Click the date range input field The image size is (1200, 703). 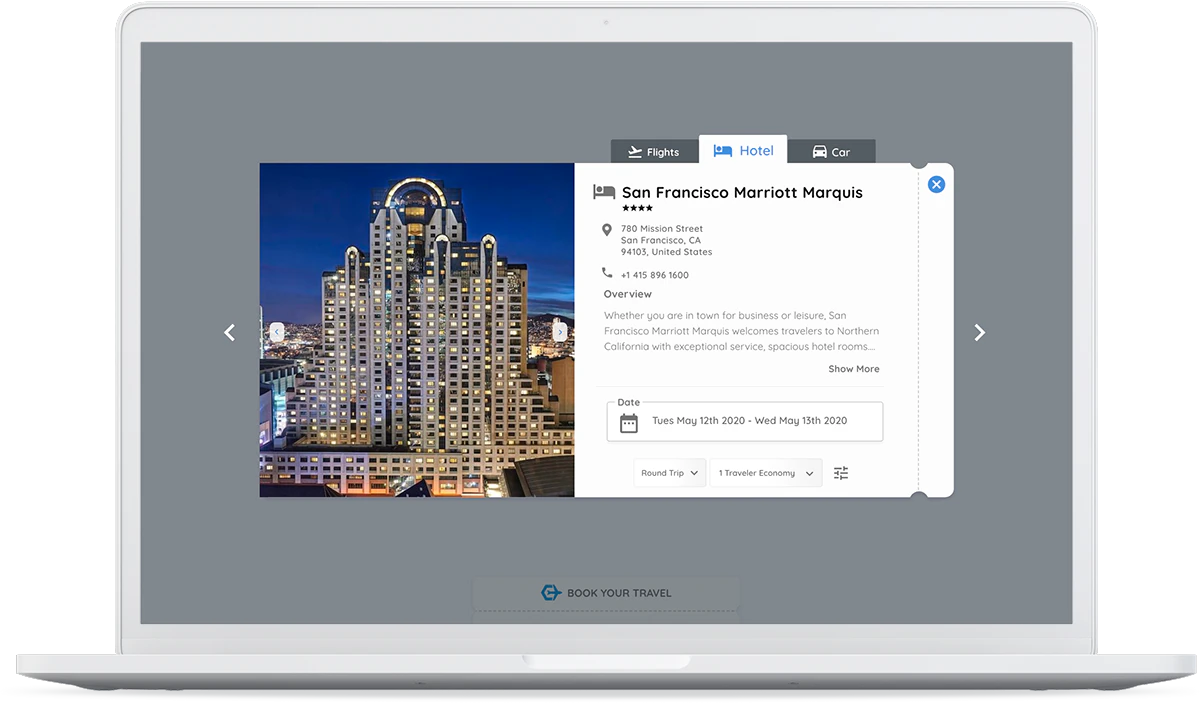[x=745, y=421]
